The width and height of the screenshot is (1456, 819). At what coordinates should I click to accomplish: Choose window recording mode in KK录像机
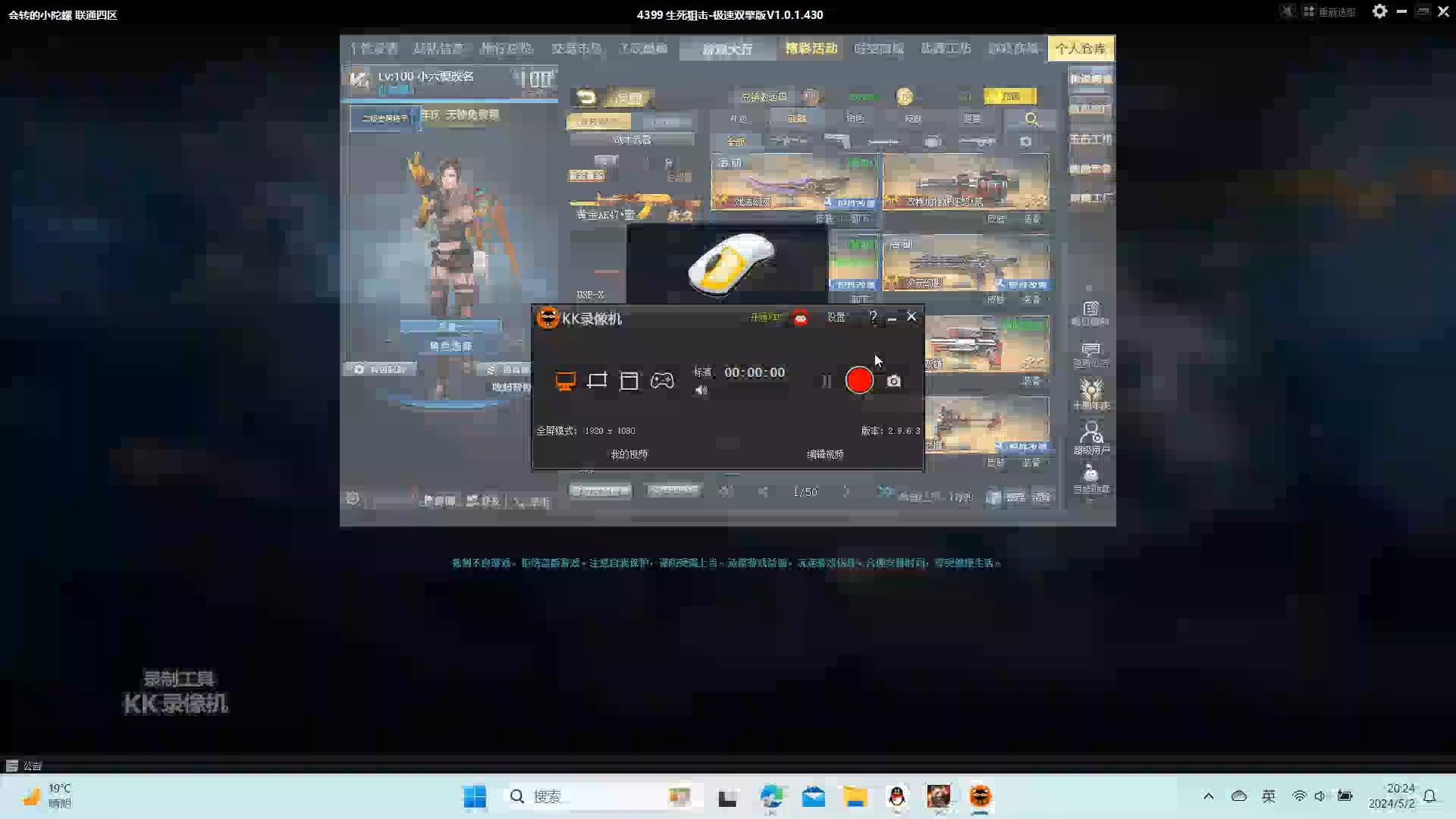pyautogui.click(x=629, y=381)
